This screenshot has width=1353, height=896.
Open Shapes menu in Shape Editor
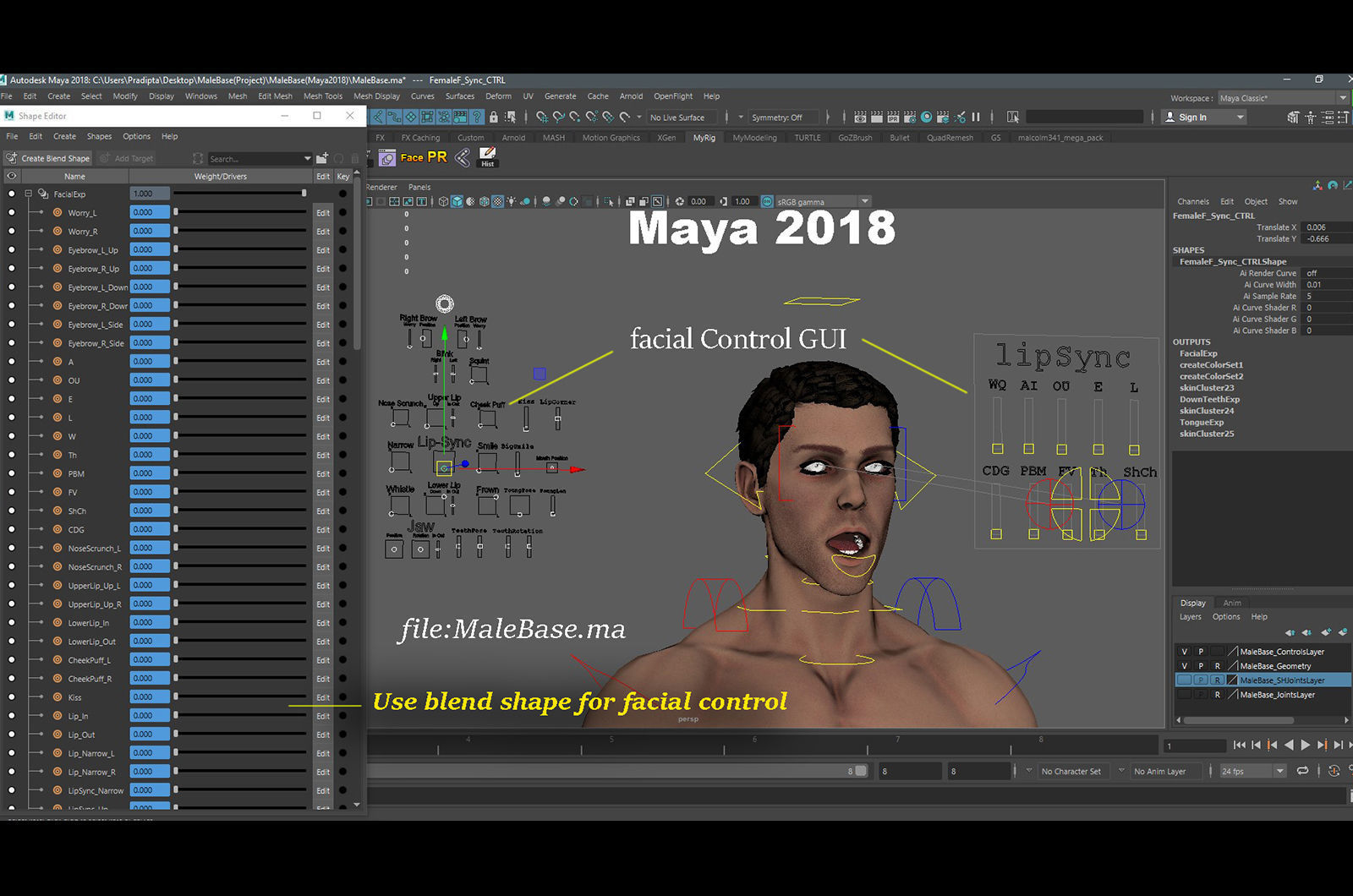(x=99, y=136)
